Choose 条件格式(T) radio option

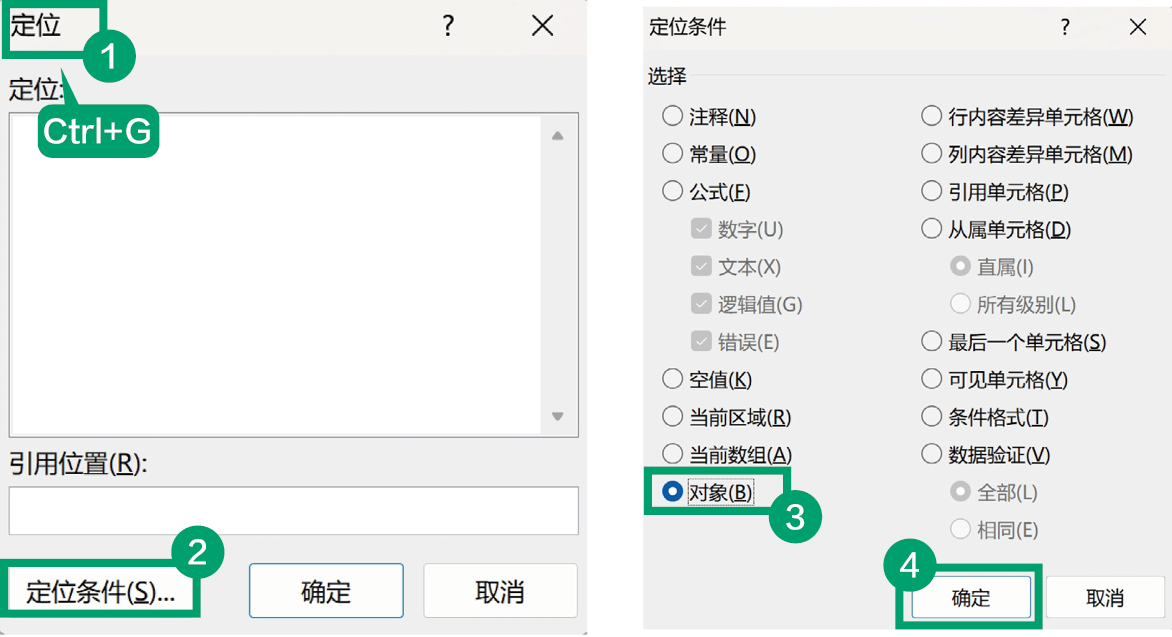point(931,417)
